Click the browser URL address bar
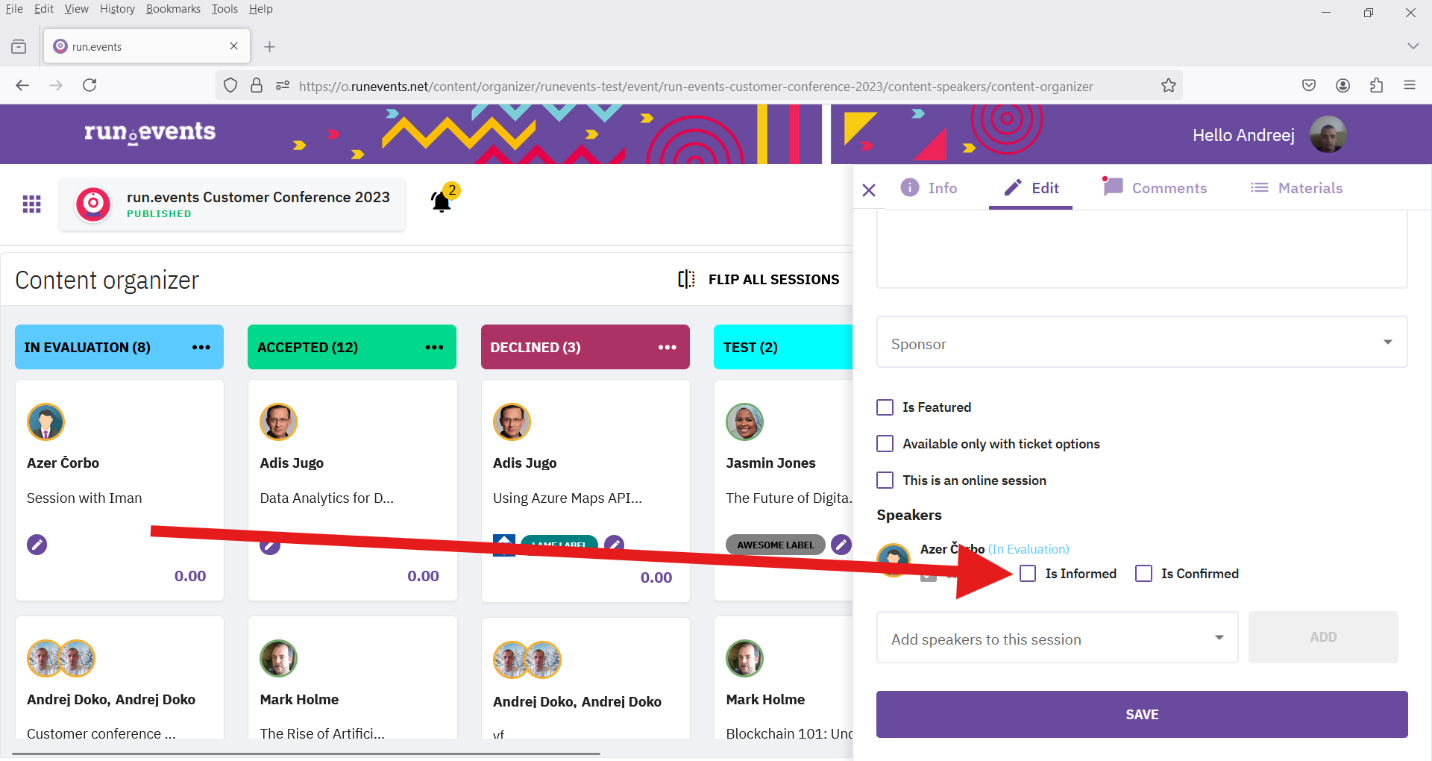 [695, 86]
